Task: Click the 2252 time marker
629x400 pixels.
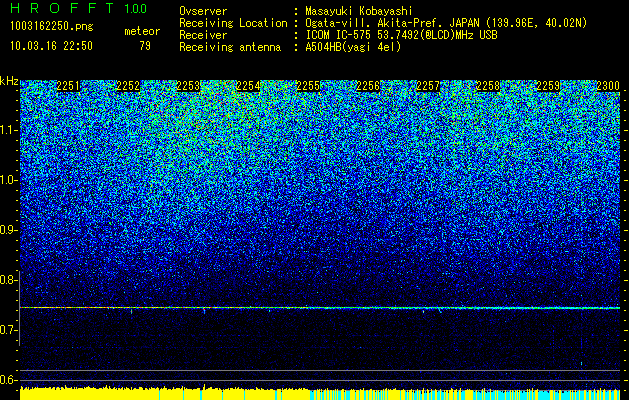Action: (x=128, y=86)
